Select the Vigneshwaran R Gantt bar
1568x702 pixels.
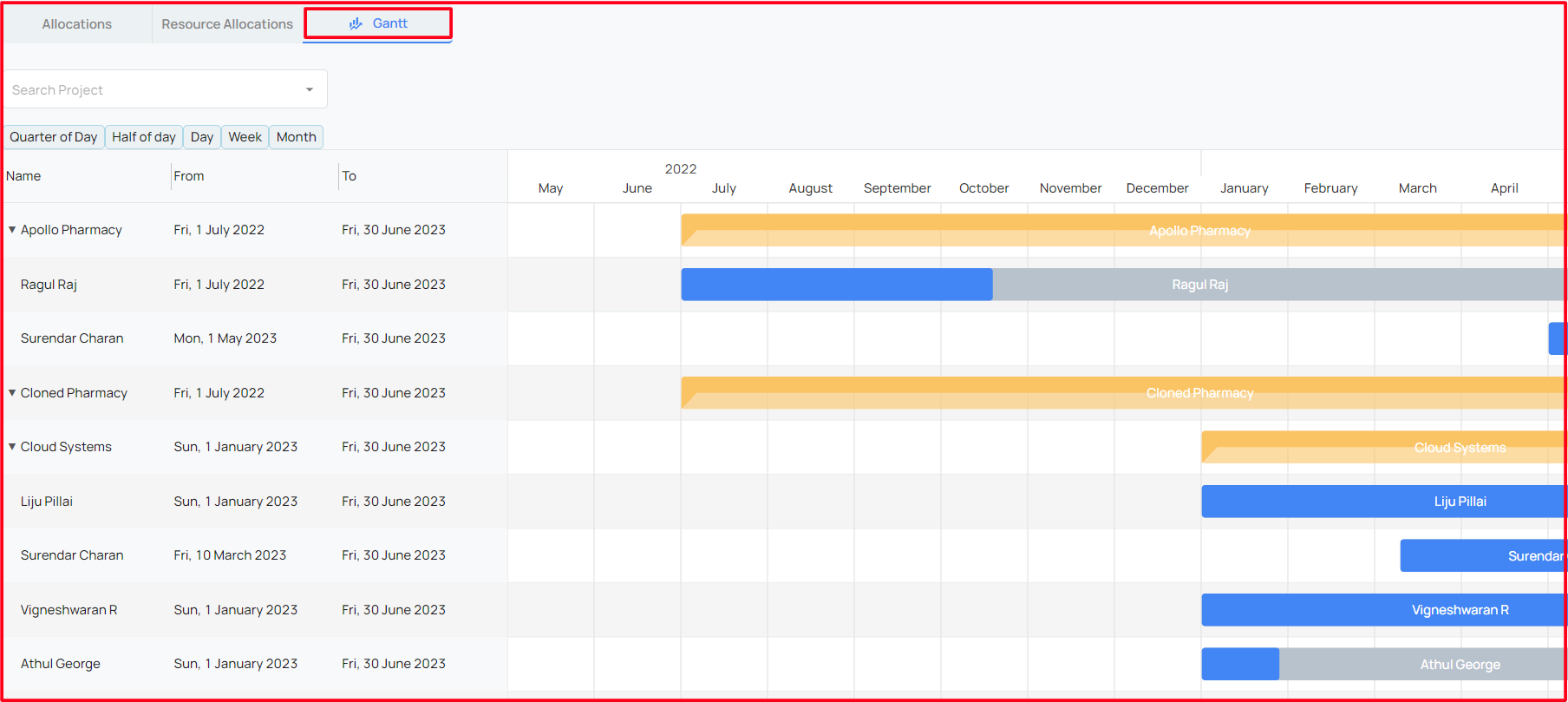coord(1383,610)
